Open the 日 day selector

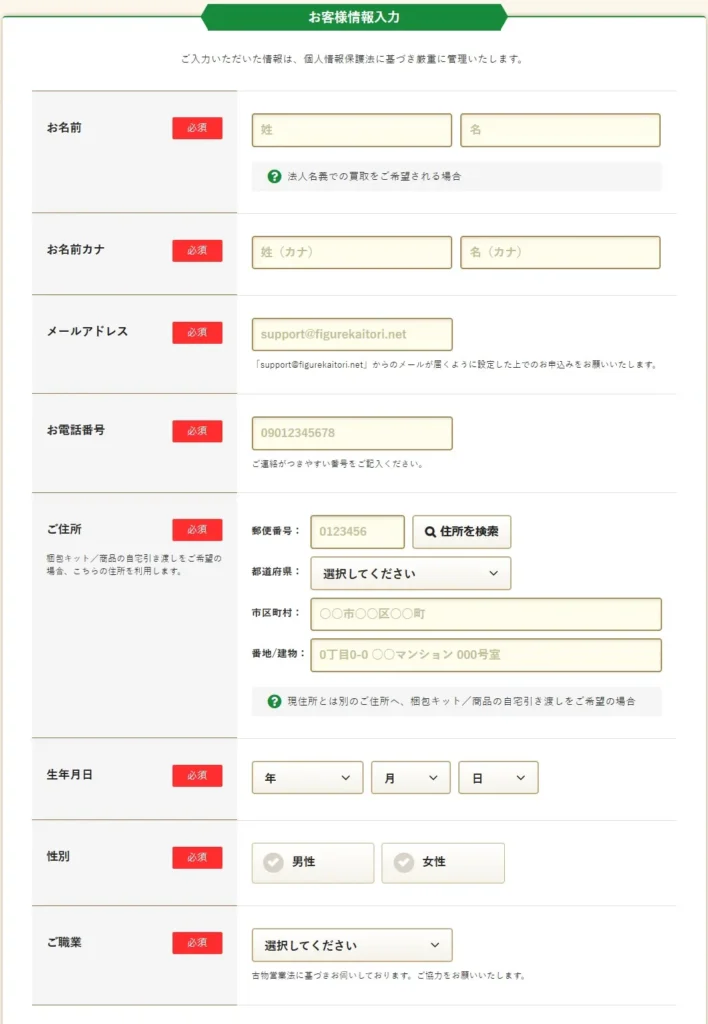point(498,777)
